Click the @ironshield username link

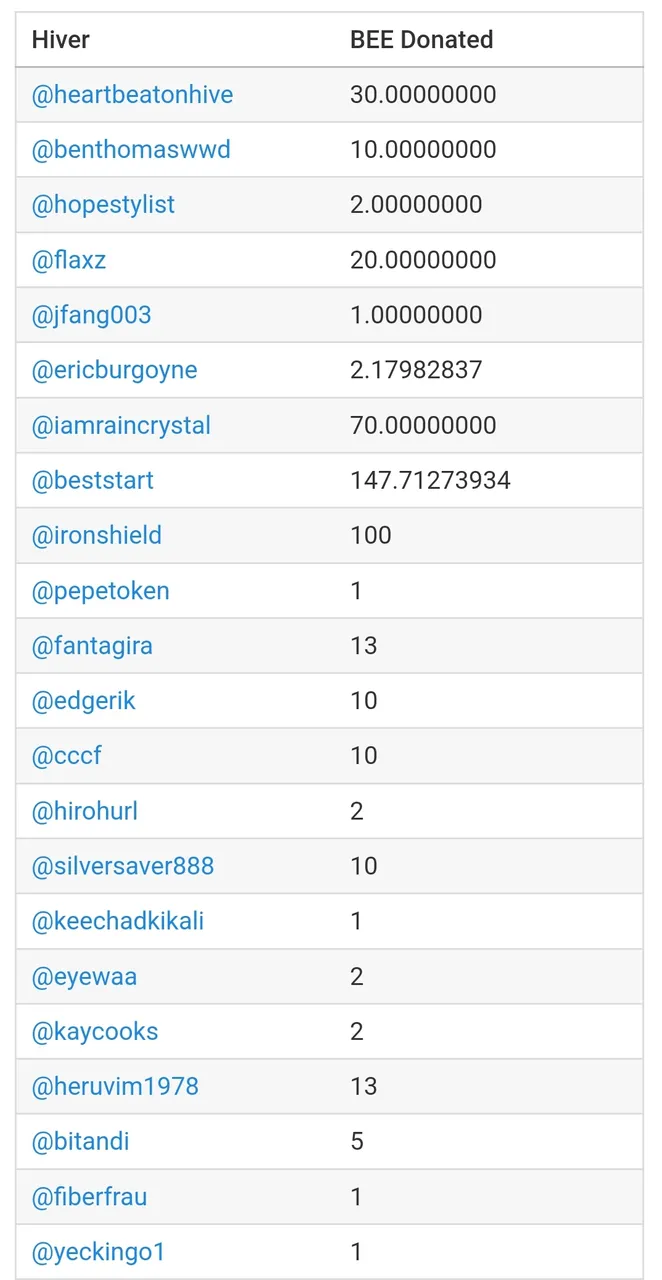pos(97,535)
